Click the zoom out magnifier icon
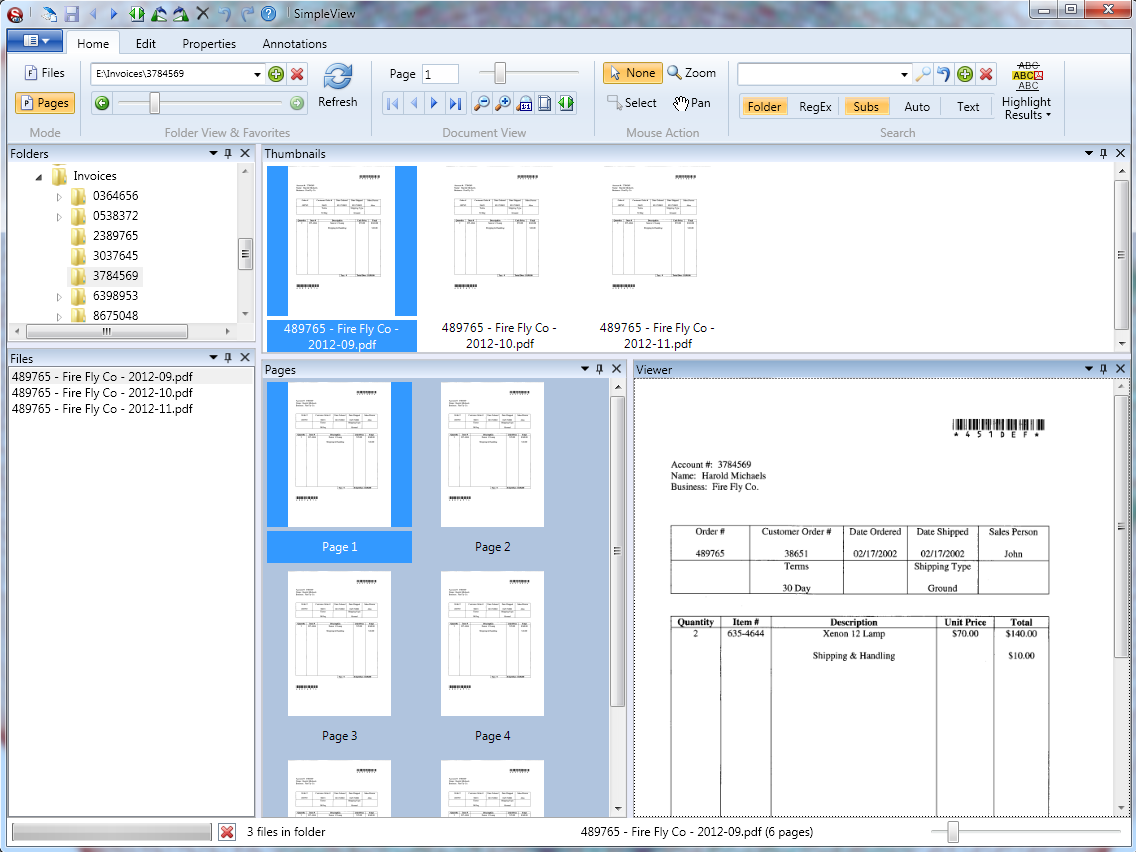Viewport: 1136px width, 852px height. coord(480,104)
